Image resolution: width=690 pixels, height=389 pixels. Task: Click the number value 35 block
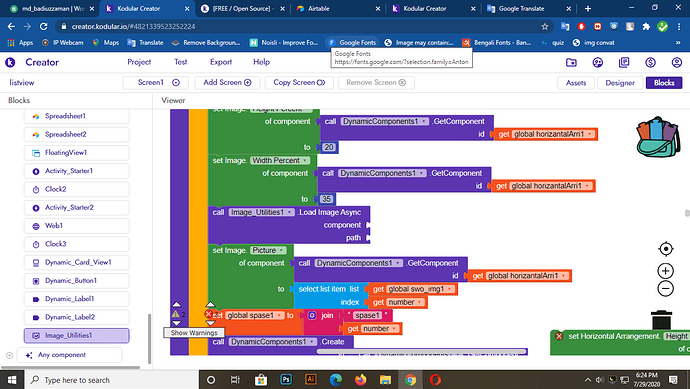tap(326, 199)
